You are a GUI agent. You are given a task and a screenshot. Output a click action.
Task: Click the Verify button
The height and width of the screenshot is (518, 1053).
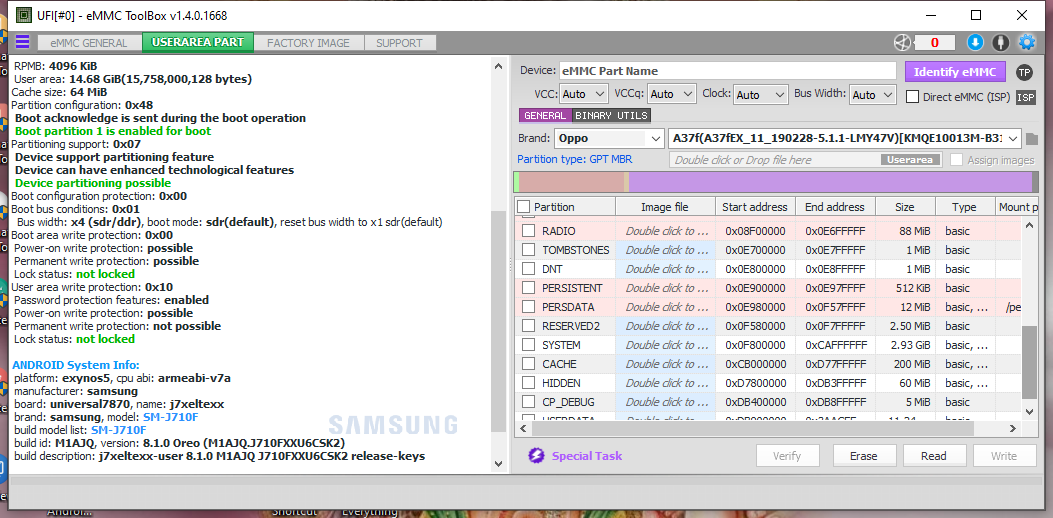pyautogui.click(x=787, y=456)
